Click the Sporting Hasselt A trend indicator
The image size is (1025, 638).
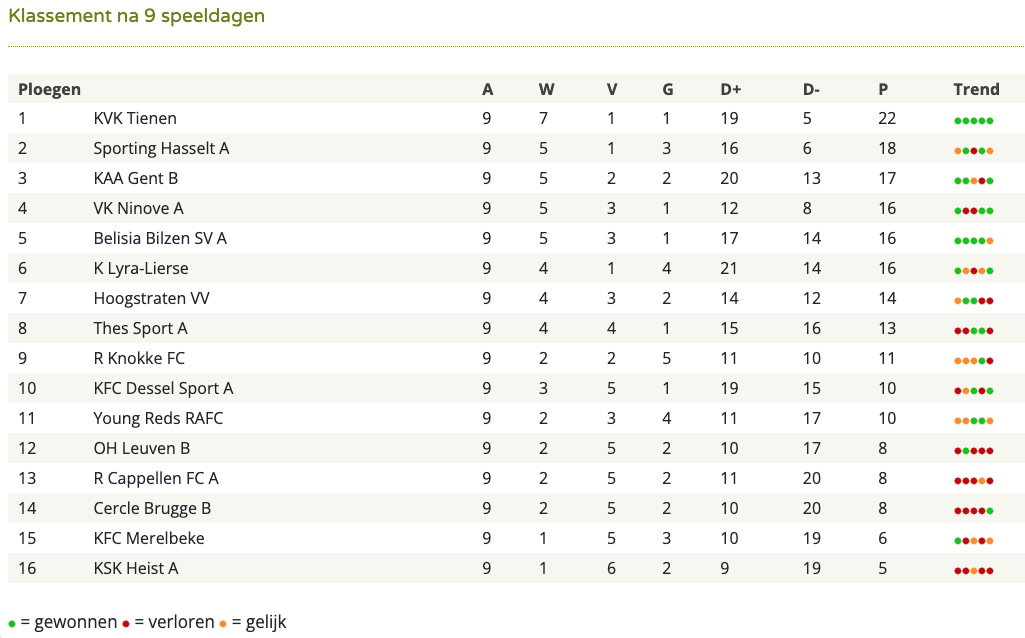tap(973, 151)
